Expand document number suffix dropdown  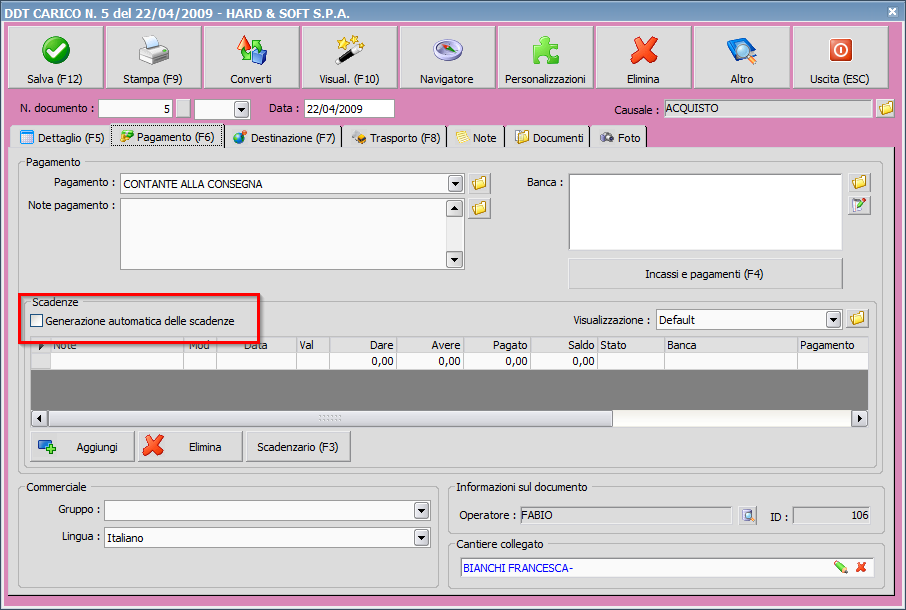point(242,109)
